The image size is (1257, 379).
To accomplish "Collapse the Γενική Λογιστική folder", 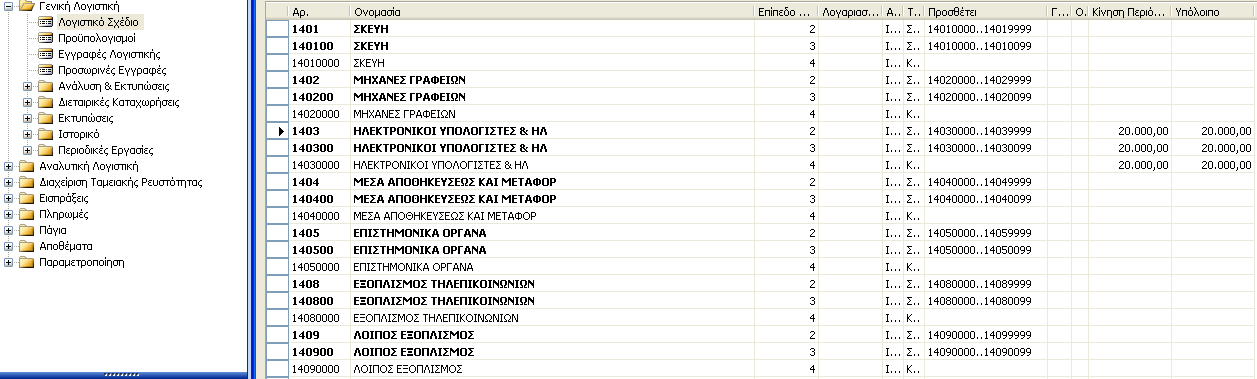I will (9, 6).
